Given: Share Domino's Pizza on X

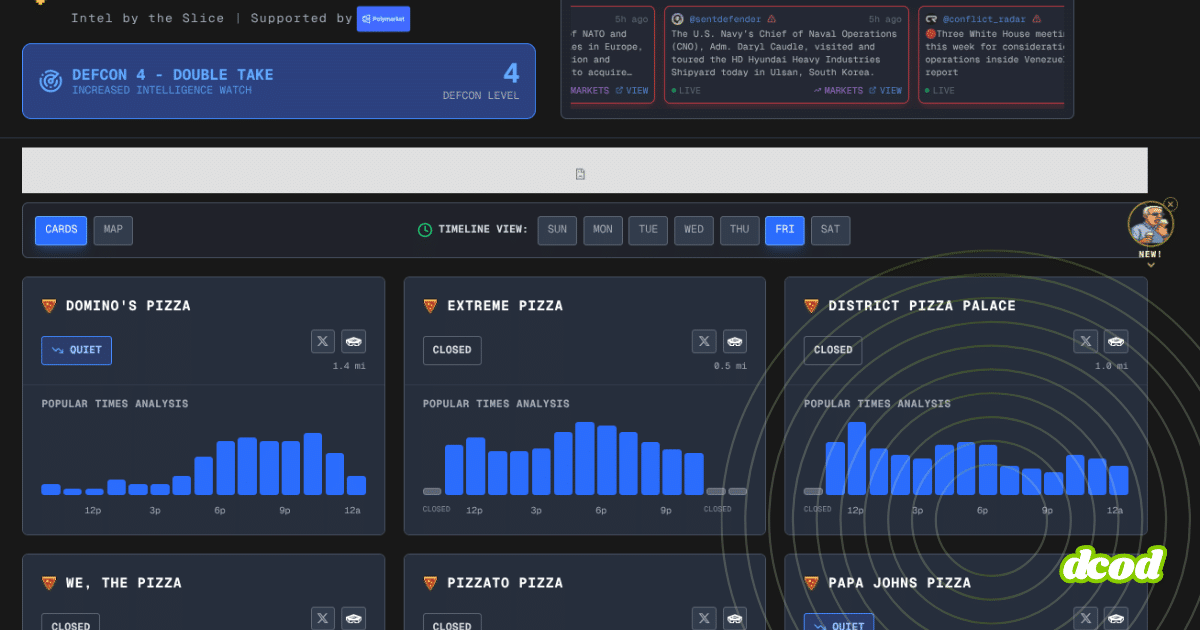Looking at the screenshot, I should 322,341.
